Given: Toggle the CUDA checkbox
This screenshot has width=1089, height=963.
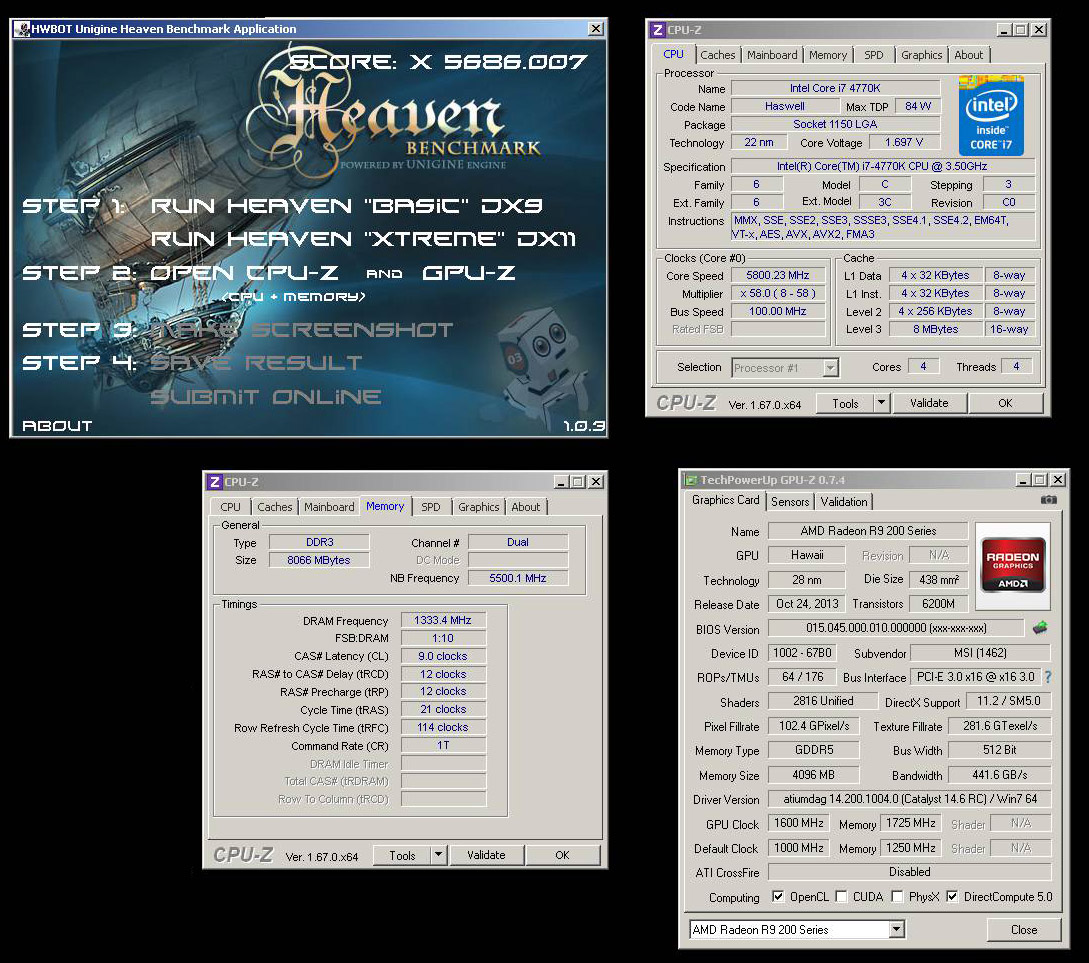Looking at the screenshot, I should coord(841,896).
